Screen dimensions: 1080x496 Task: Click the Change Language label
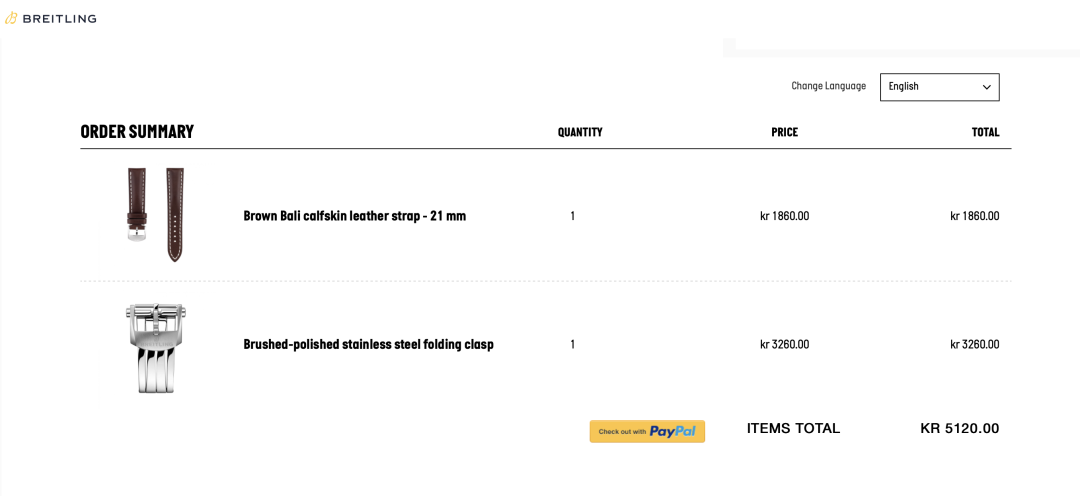tap(828, 87)
